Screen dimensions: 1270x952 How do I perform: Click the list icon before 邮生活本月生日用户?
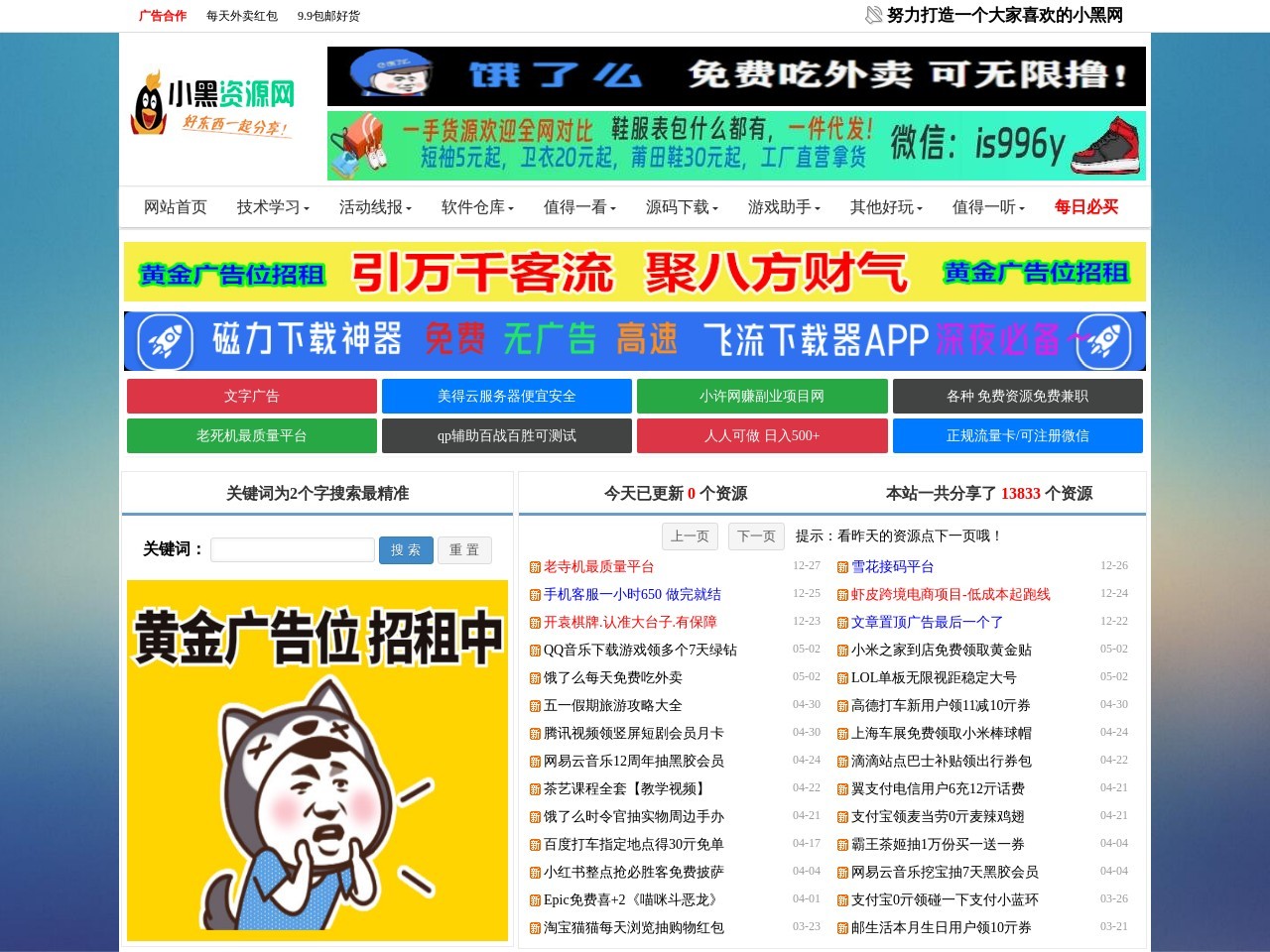pos(842,928)
